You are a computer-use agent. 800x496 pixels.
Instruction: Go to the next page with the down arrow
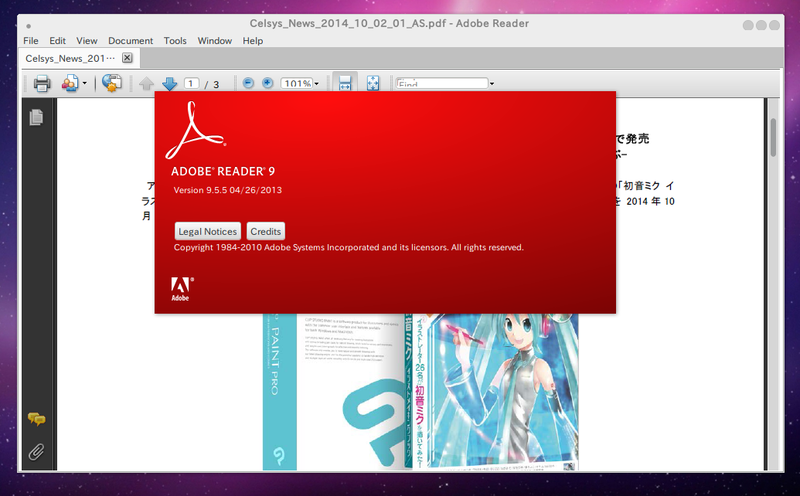tap(169, 83)
